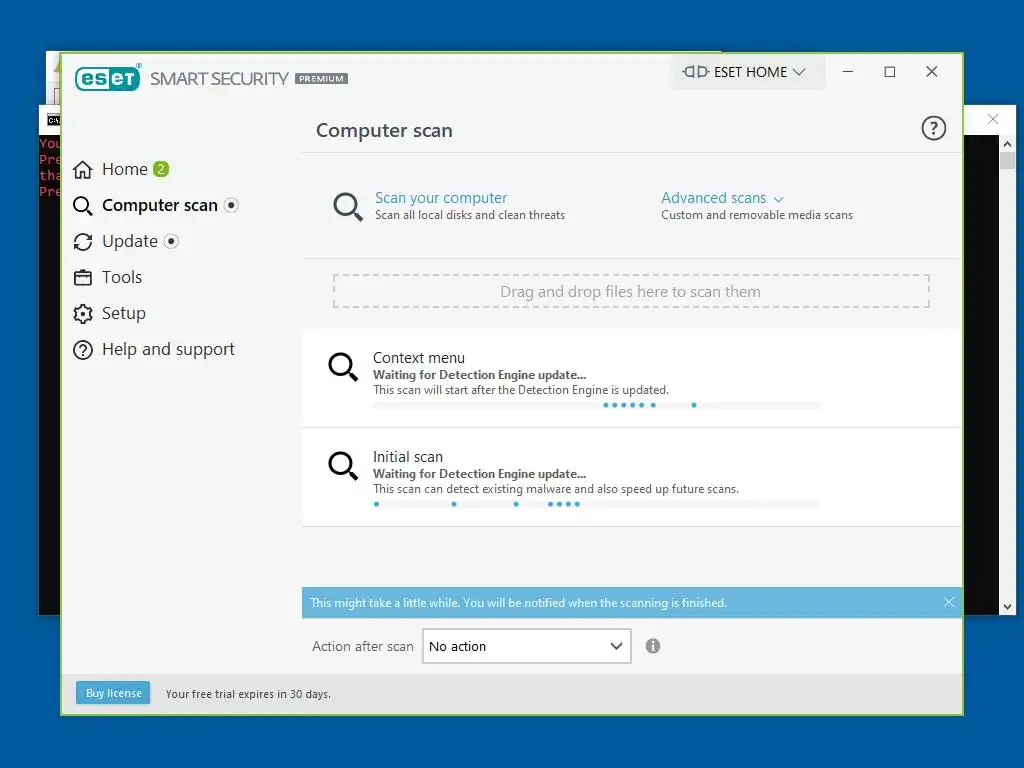This screenshot has height=768, width=1024.
Task: Open the Tools section
Action: (121, 277)
